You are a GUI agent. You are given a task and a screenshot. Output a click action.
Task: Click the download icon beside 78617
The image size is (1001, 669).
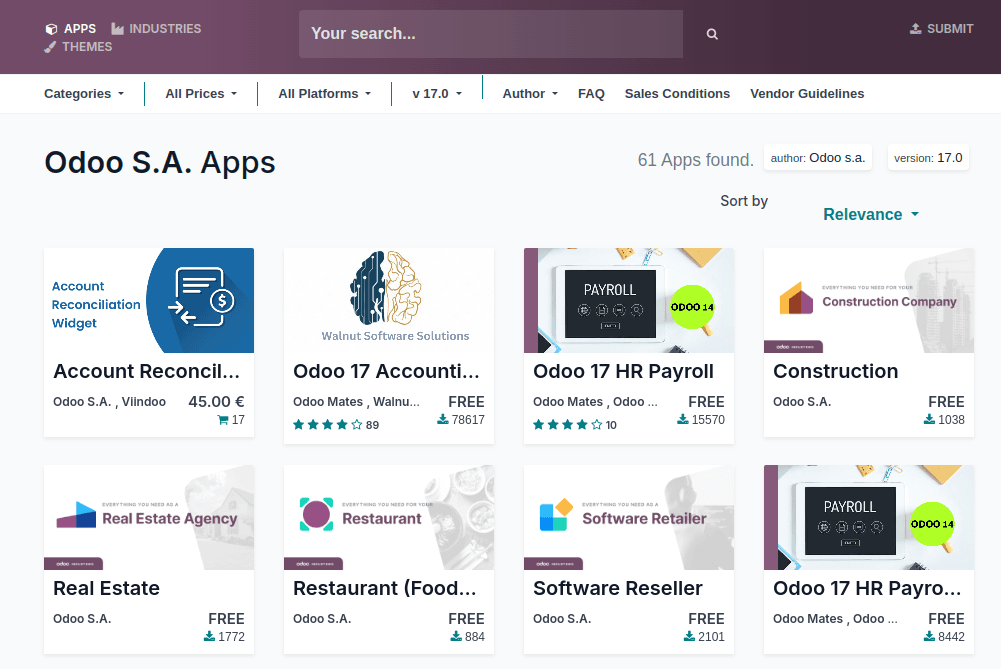tap(442, 419)
